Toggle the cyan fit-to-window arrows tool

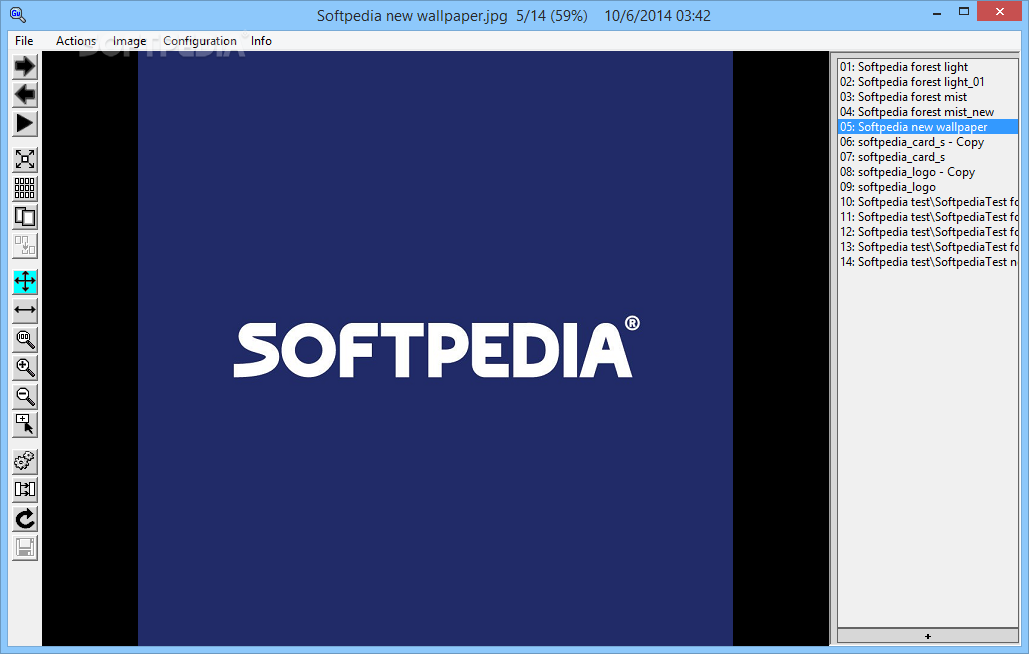(25, 281)
